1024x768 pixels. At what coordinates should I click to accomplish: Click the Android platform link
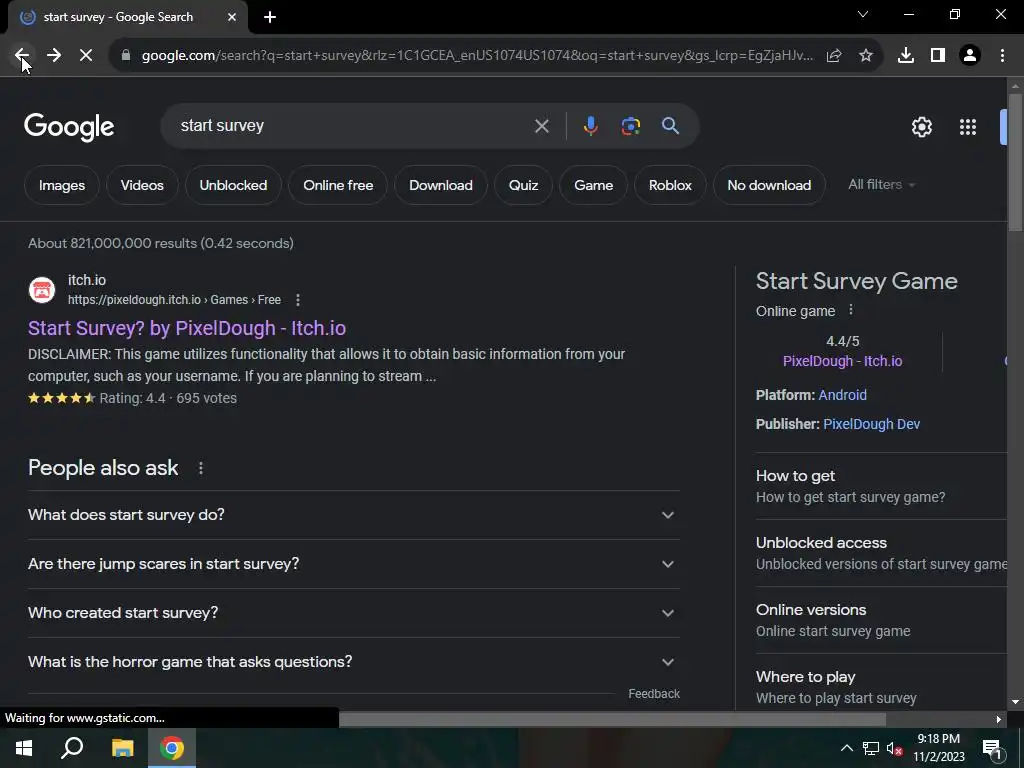pyautogui.click(x=842, y=395)
